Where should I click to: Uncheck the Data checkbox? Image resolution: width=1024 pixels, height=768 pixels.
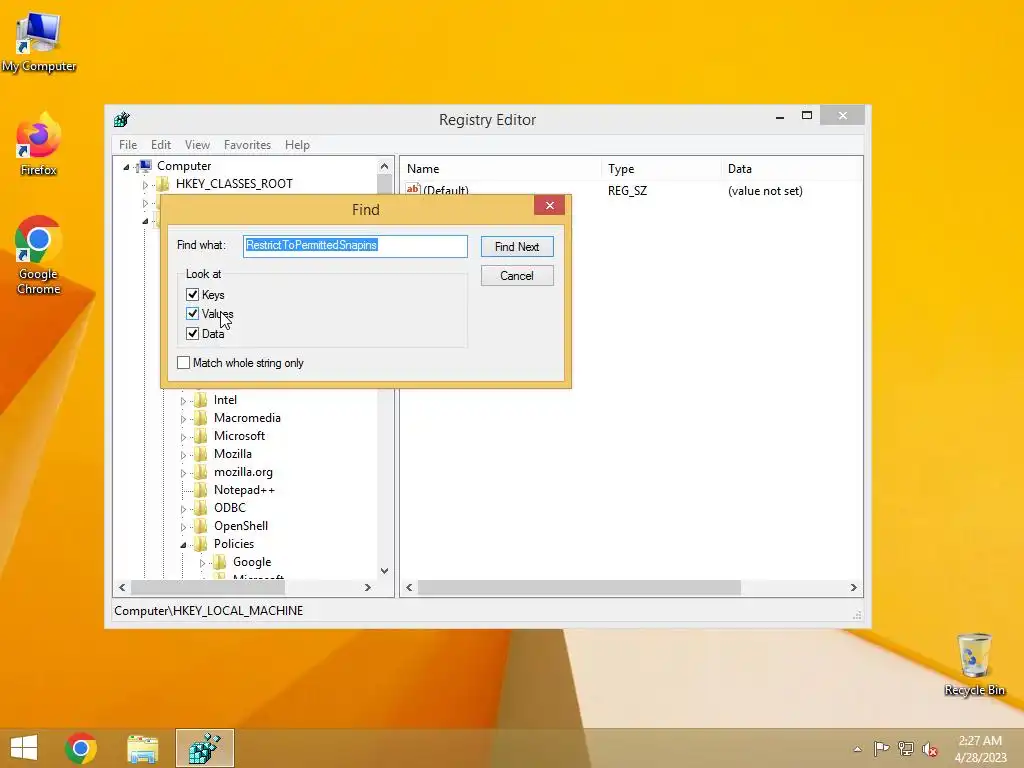(x=192, y=333)
